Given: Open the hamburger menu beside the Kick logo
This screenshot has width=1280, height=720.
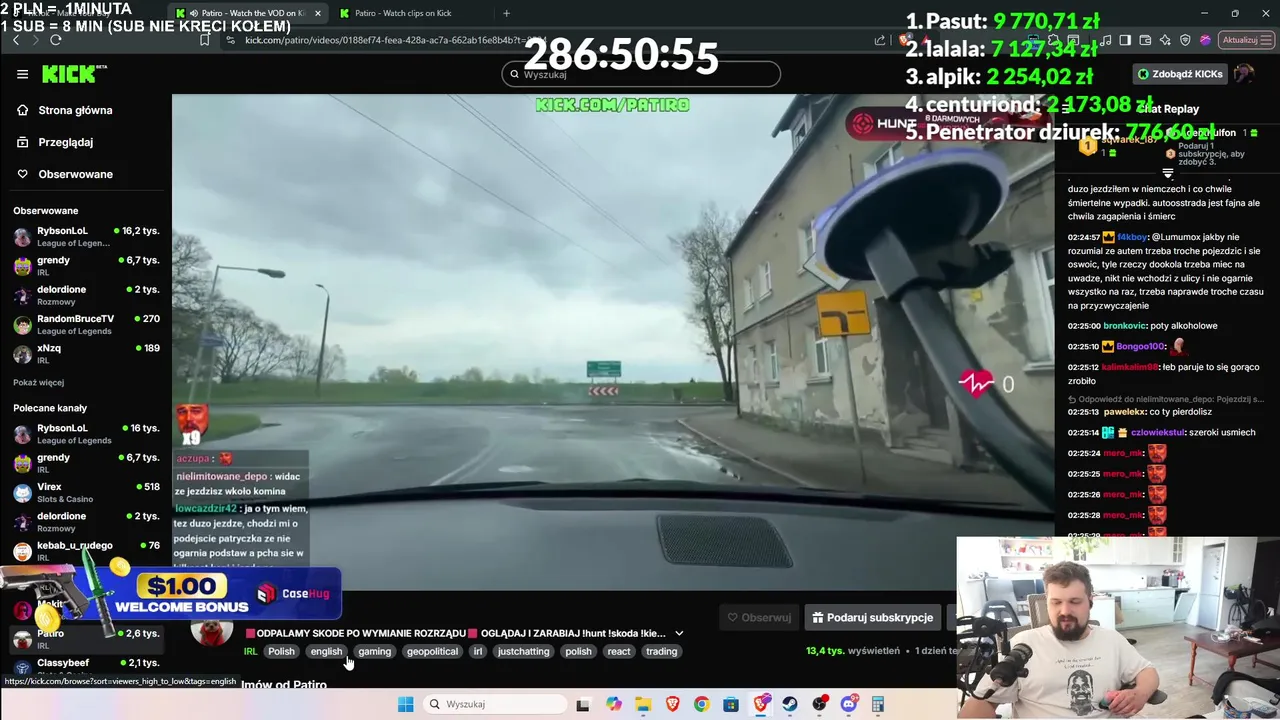Looking at the screenshot, I should click(22, 74).
